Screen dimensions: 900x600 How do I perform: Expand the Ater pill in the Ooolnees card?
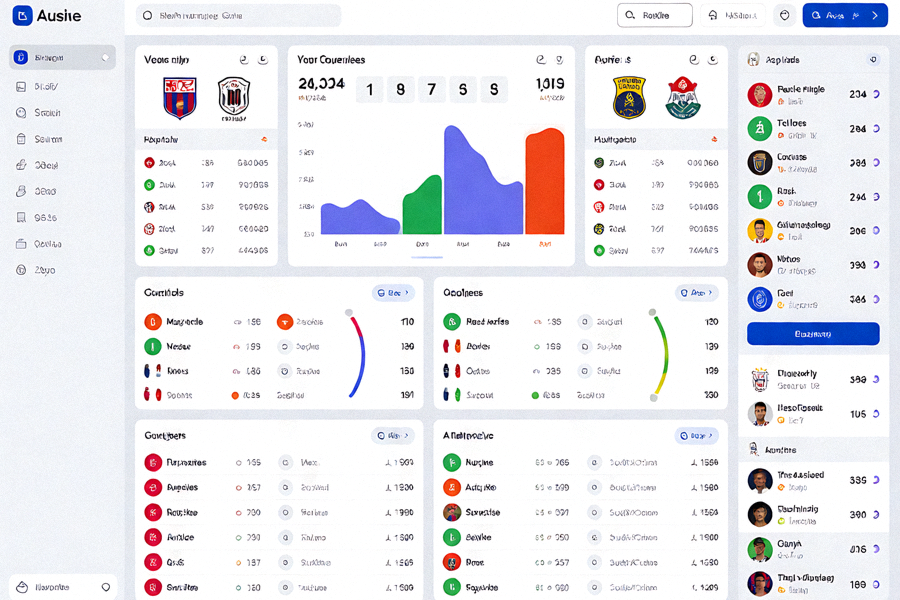(x=696, y=293)
